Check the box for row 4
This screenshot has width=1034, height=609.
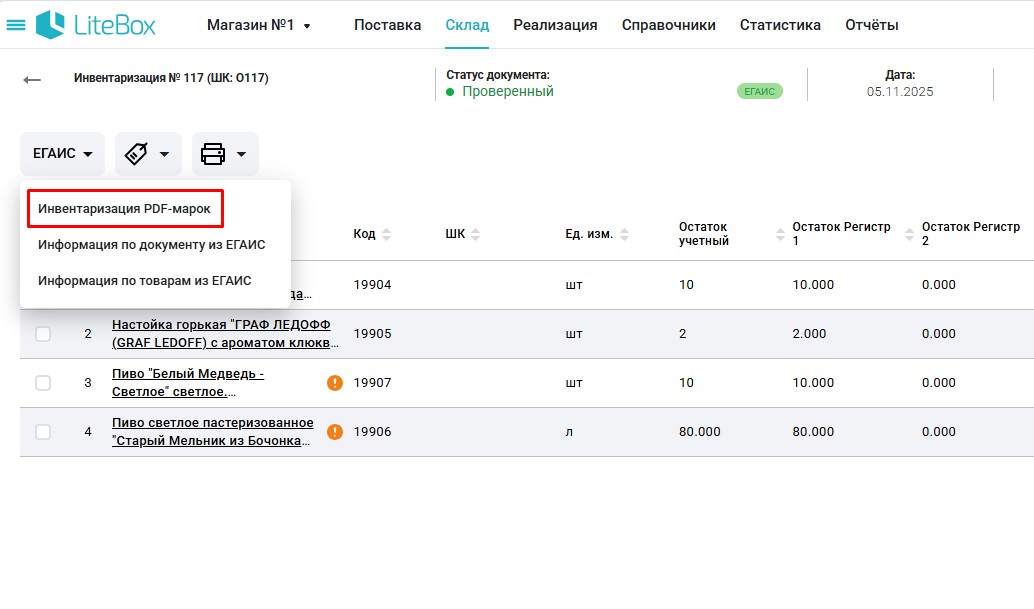(43, 432)
